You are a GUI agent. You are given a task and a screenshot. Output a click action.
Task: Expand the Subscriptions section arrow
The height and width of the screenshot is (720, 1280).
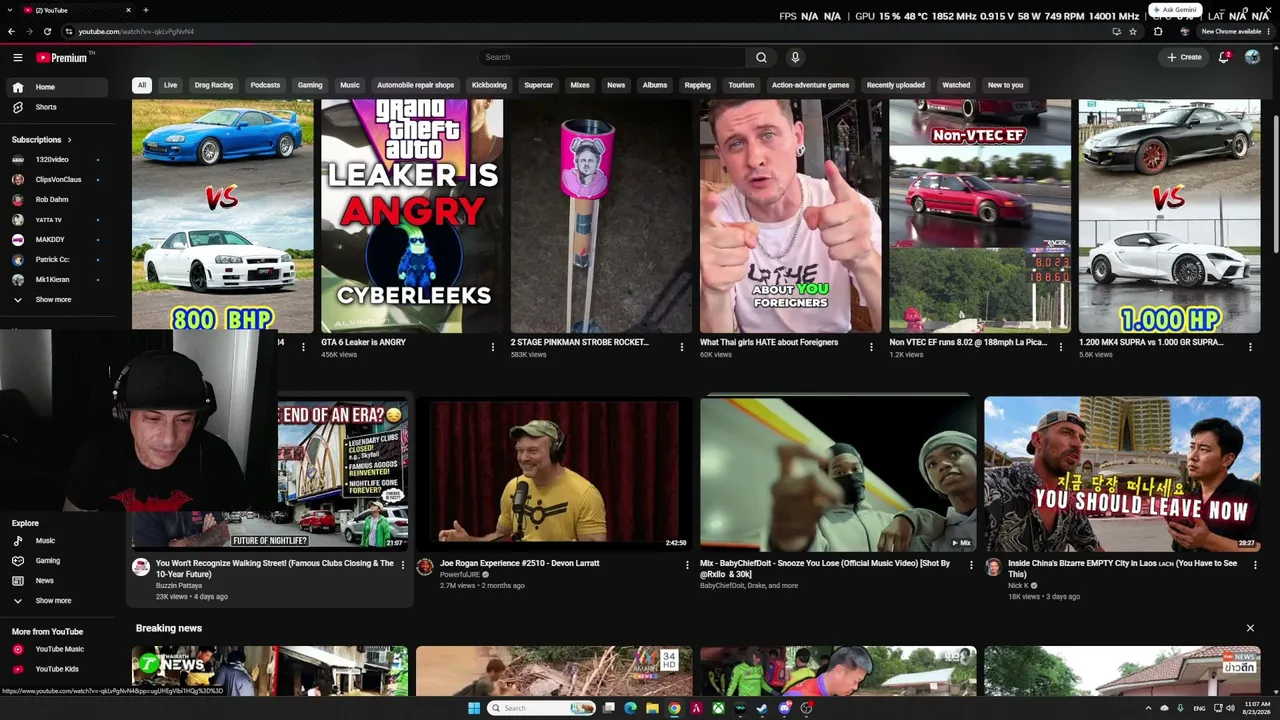pos(69,140)
